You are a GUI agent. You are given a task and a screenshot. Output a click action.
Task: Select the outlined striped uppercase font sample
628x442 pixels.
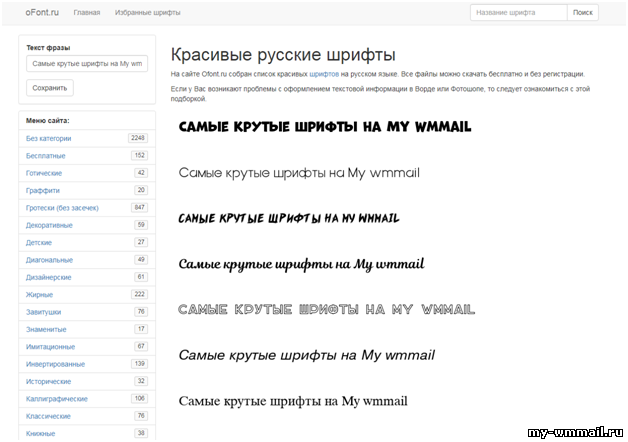pos(326,309)
